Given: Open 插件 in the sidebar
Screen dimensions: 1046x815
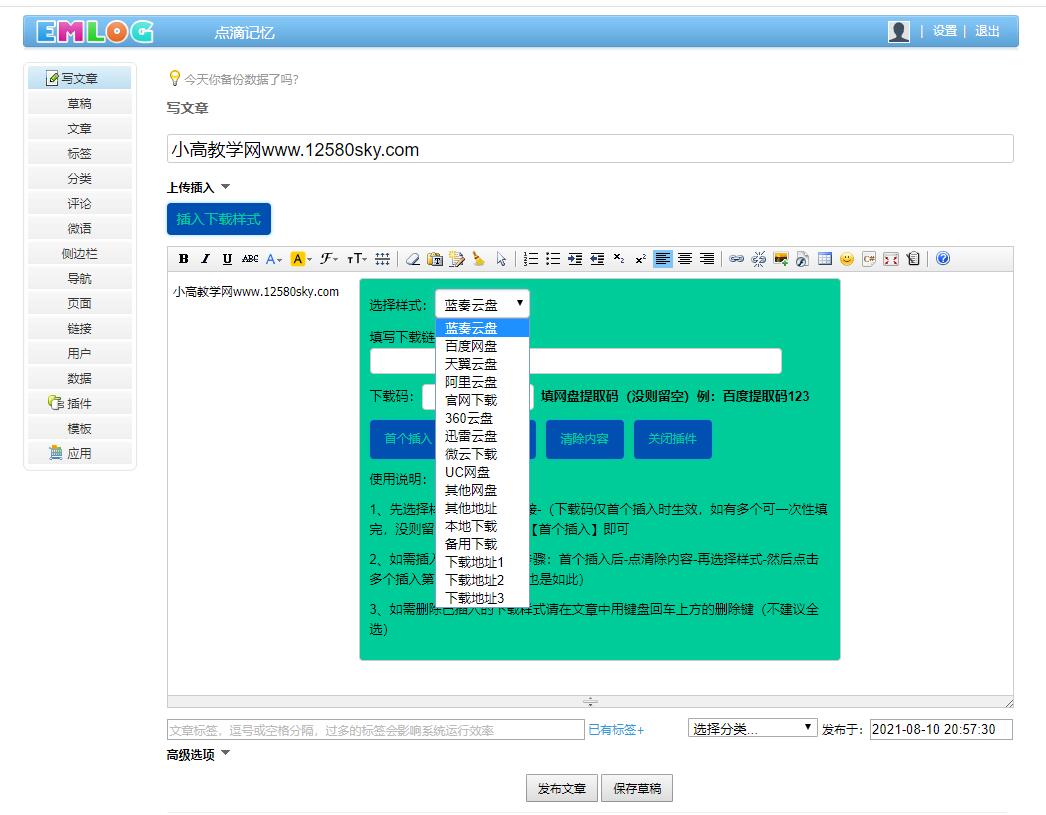Looking at the screenshot, I should (79, 403).
